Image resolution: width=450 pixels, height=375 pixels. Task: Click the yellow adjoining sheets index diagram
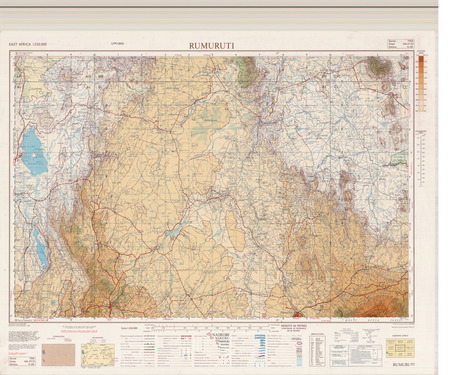coord(400,348)
